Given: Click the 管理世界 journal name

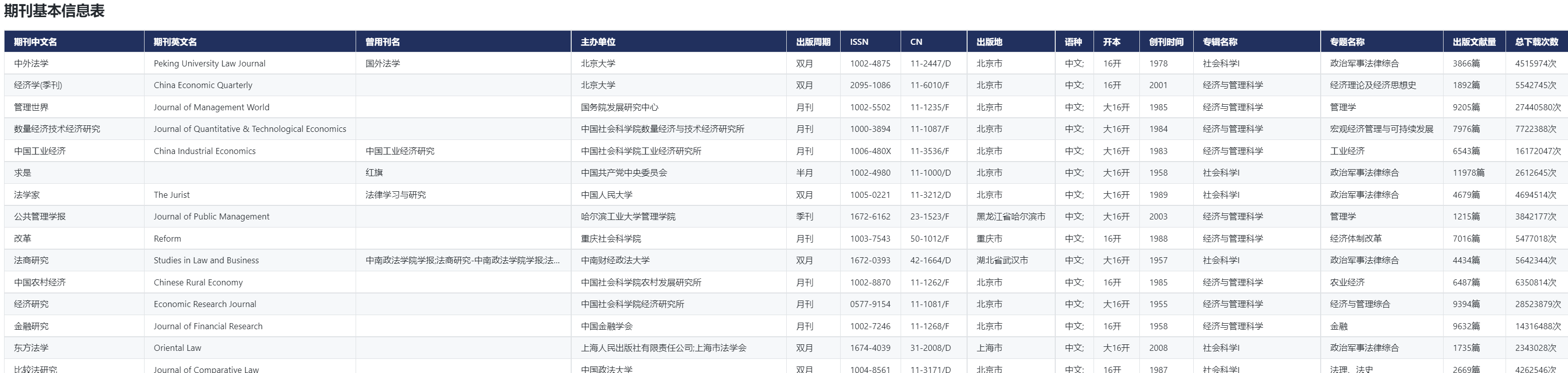Looking at the screenshot, I should tap(31, 107).
